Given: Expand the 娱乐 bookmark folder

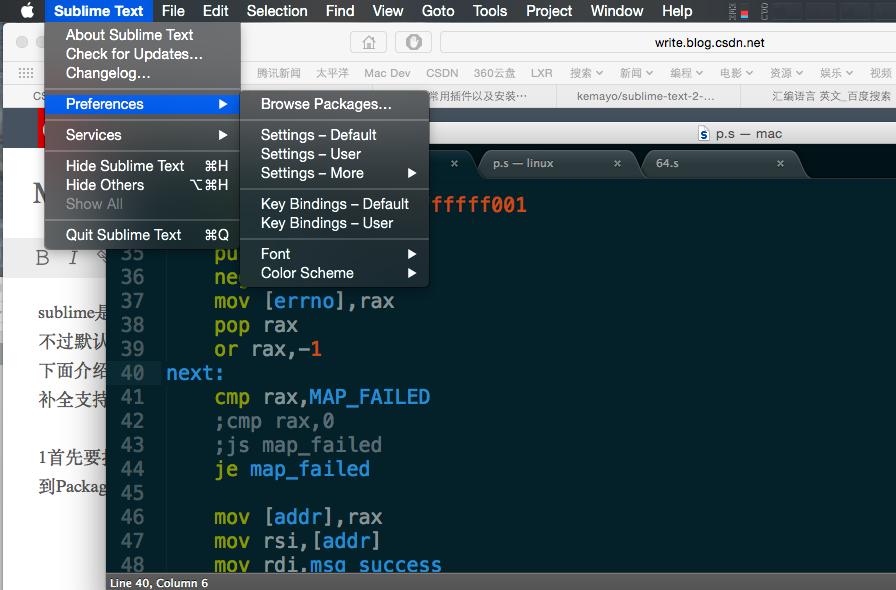Looking at the screenshot, I should (x=836, y=73).
